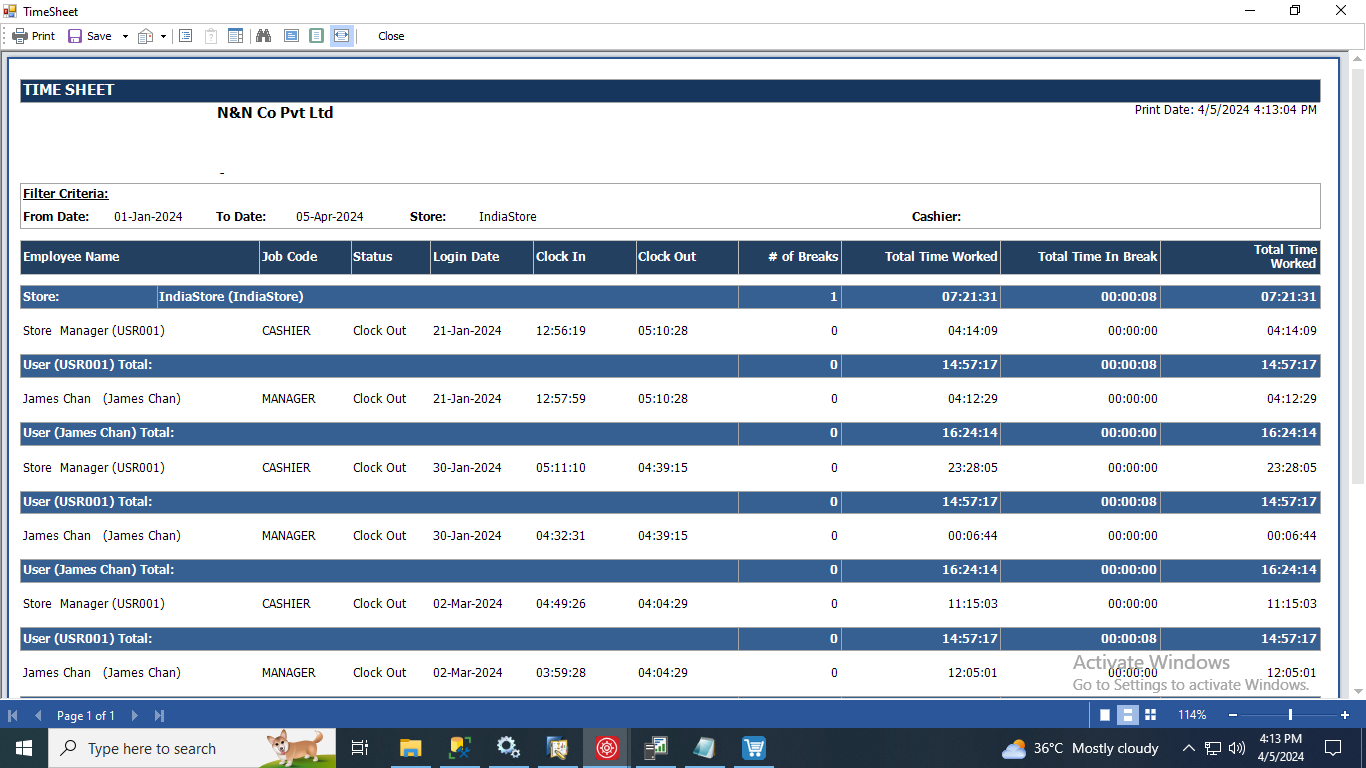Click the clock in time 03:59:28
This screenshot has height=768, width=1366.
561,673
